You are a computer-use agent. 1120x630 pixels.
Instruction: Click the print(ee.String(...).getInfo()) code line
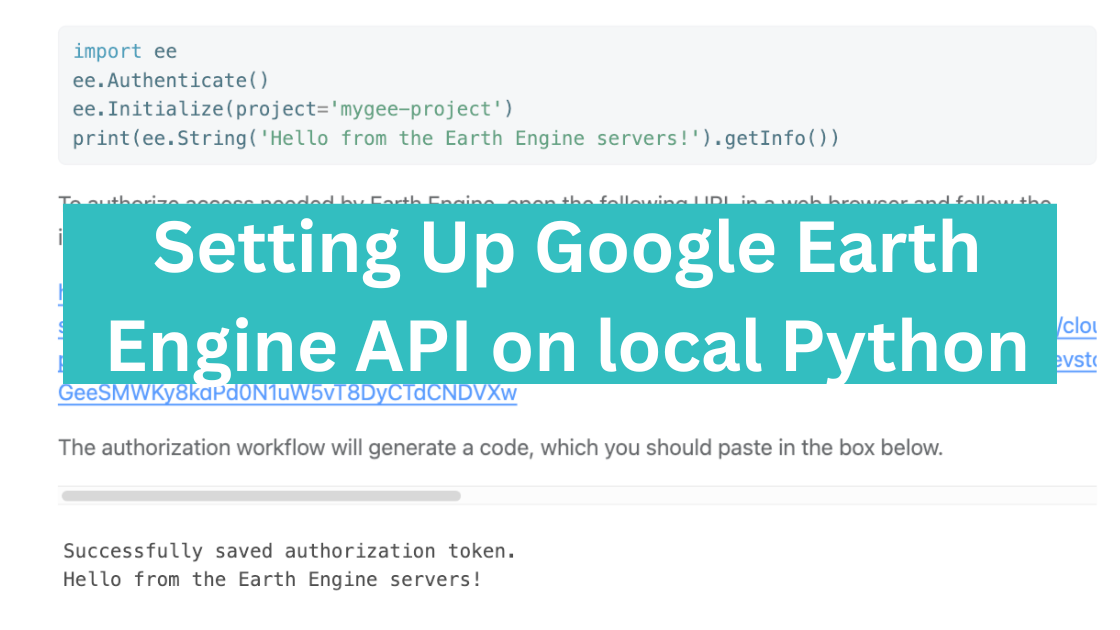tap(456, 138)
